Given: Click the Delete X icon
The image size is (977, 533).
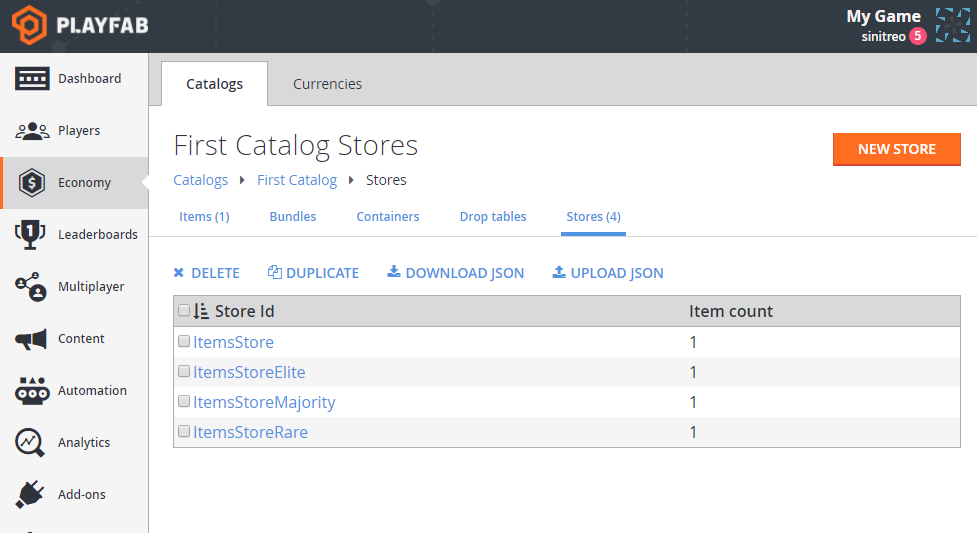Looking at the screenshot, I should [x=179, y=272].
